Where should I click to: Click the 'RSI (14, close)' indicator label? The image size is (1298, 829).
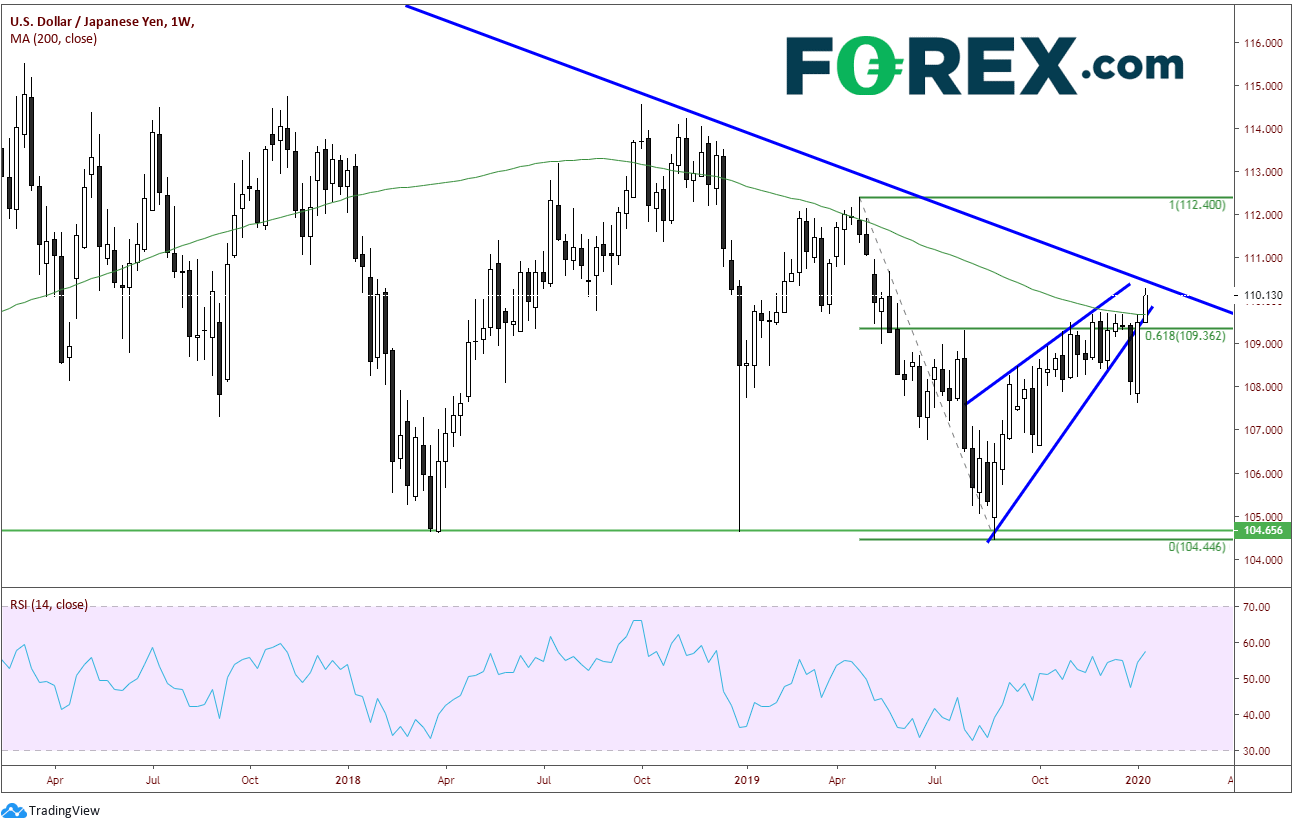[49, 604]
